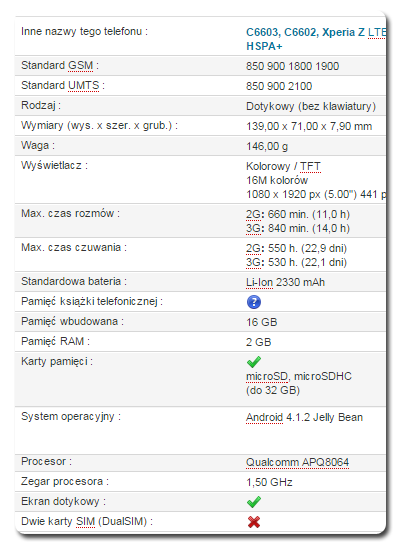Viewport: 400px width, 550px height.
Task: Click the 2G label under standby time
Action: click(x=253, y=248)
